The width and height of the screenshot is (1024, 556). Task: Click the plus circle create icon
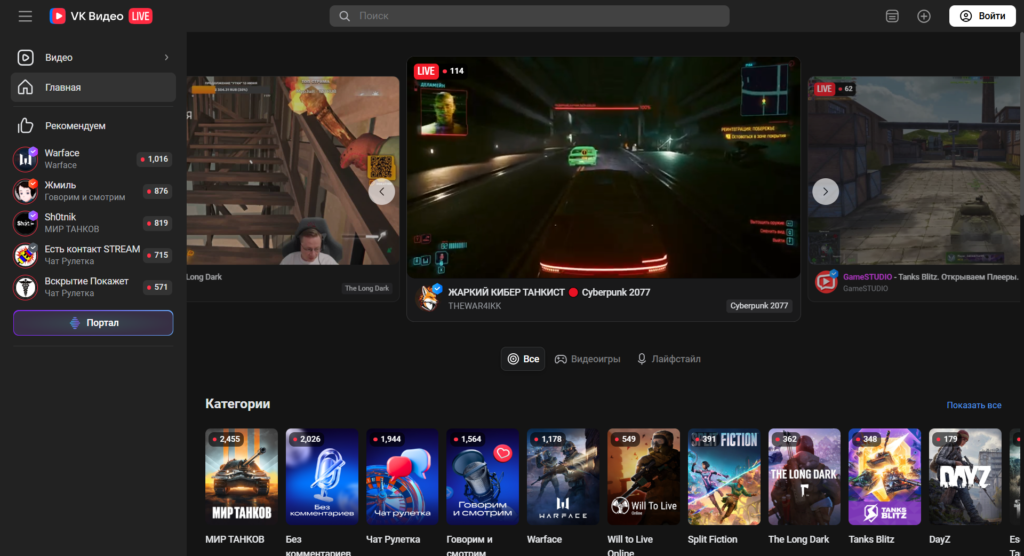click(923, 16)
